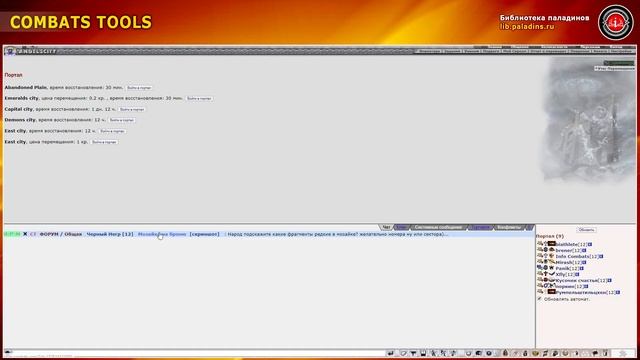The image size is (640, 360).
Task: Send private message to Panik
Action: [540, 268]
